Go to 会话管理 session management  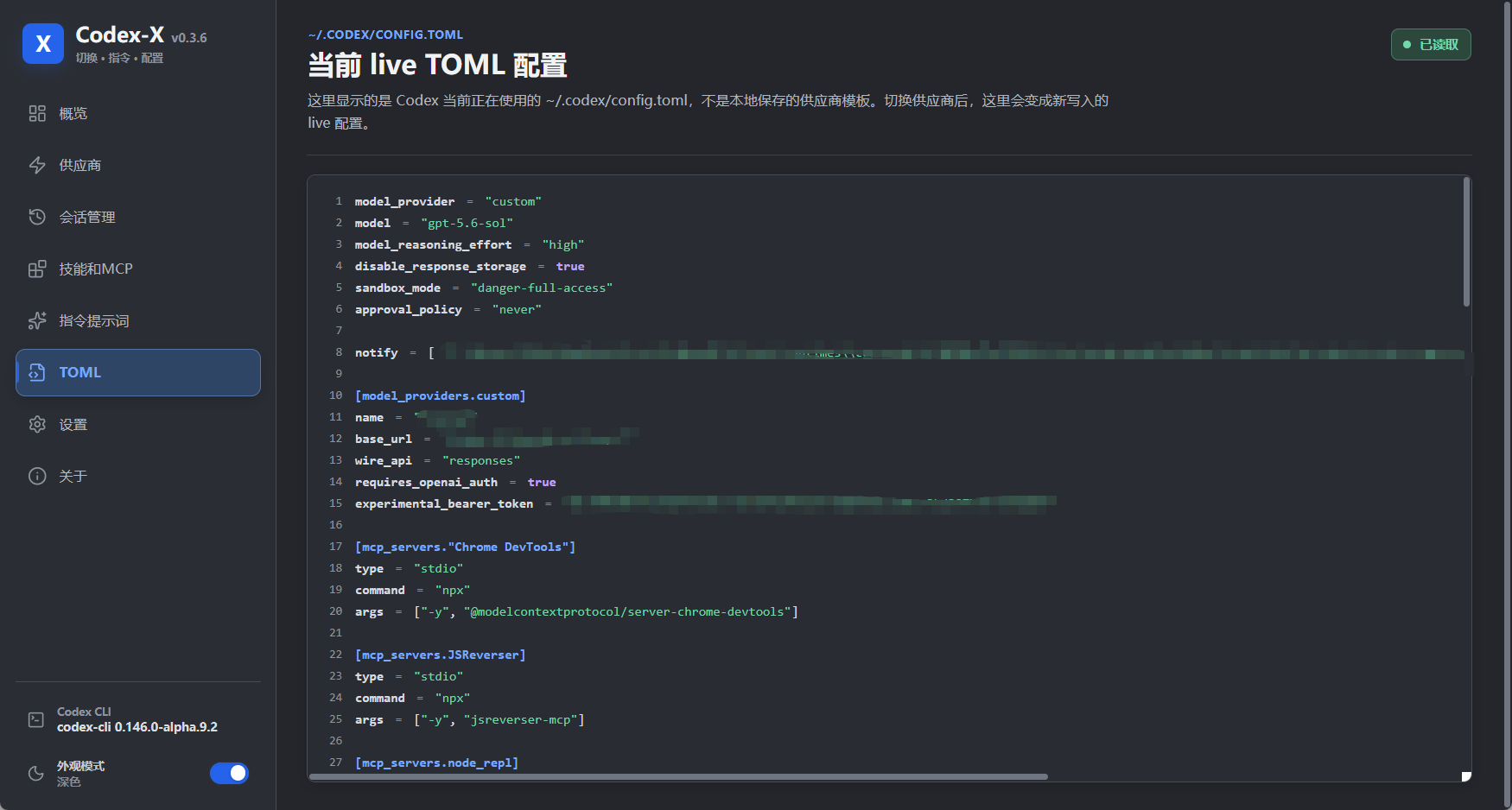coord(138,217)
